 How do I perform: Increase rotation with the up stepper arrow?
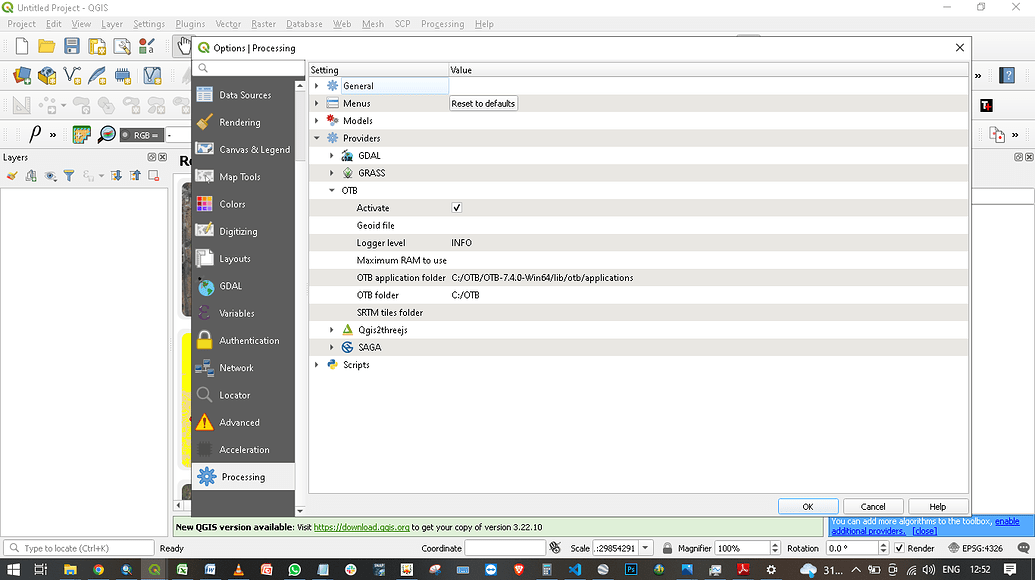(x=883, y=543)
